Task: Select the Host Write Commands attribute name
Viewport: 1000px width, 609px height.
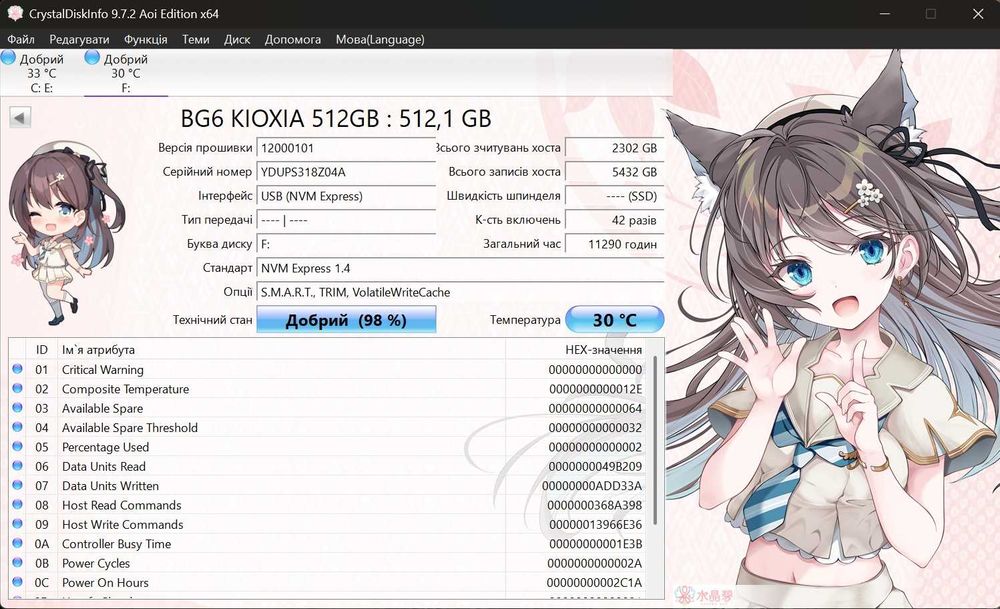Action: click(122, 525)
